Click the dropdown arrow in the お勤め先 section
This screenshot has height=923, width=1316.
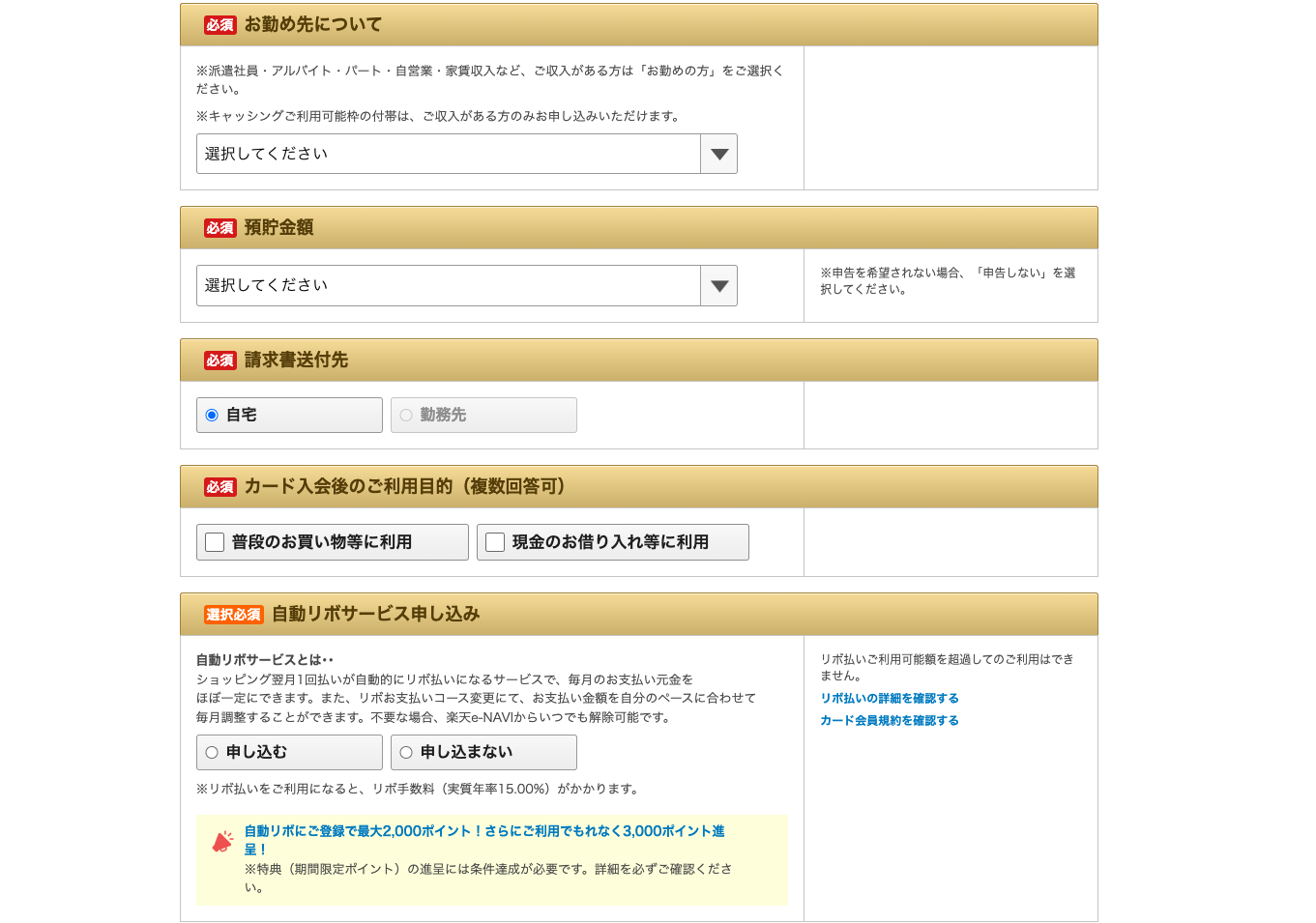point(717,154)
